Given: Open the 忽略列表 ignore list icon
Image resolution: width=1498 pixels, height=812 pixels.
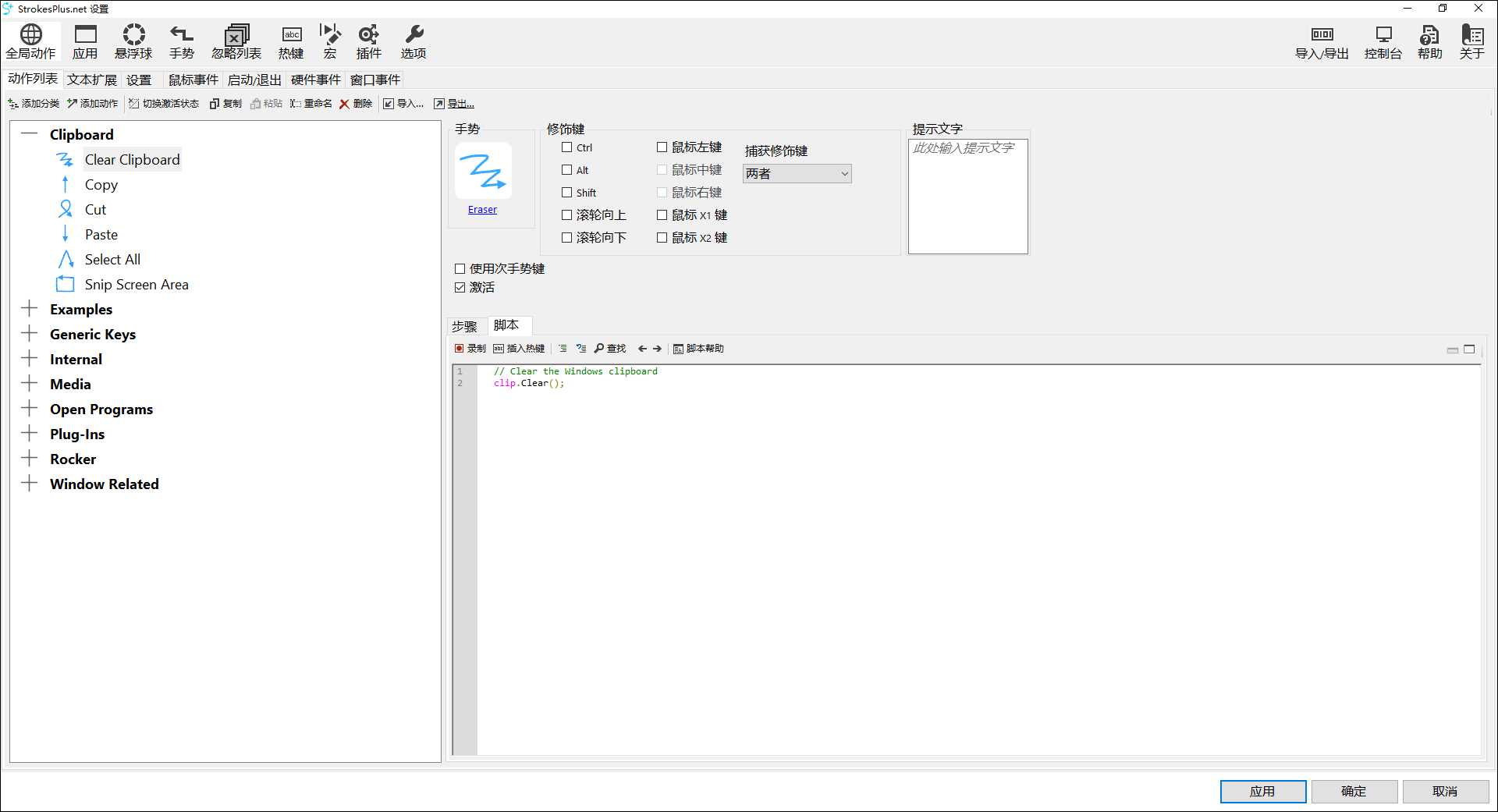Looking at the screenshot, I should click(x=236, y=41).
